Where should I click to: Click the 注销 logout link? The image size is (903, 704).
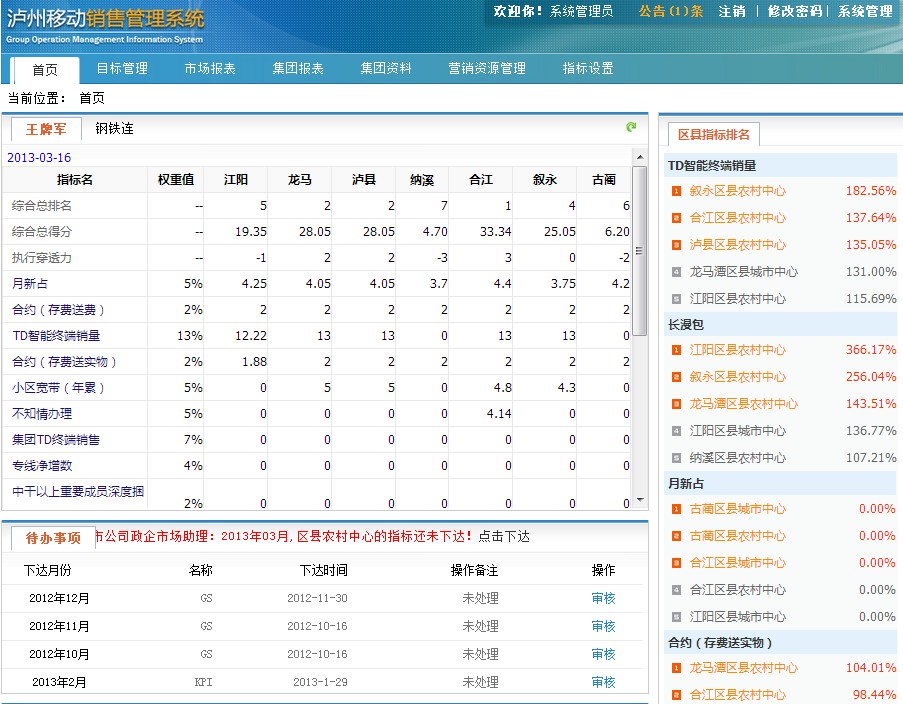coord(732,11)
